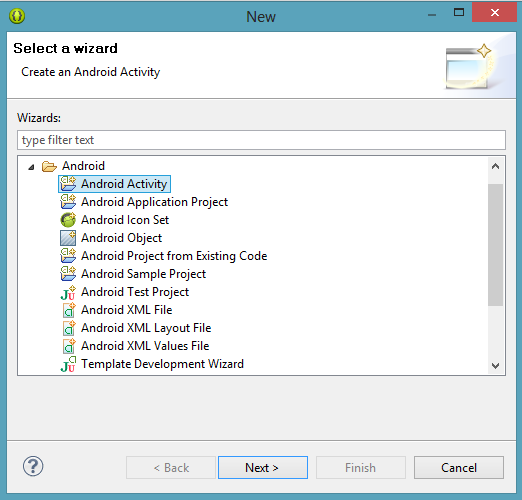The height and width of the screenshot is (500, 522).
Task: Select the Android folder label
Action: pyautogui.click(x=83, y=166)
